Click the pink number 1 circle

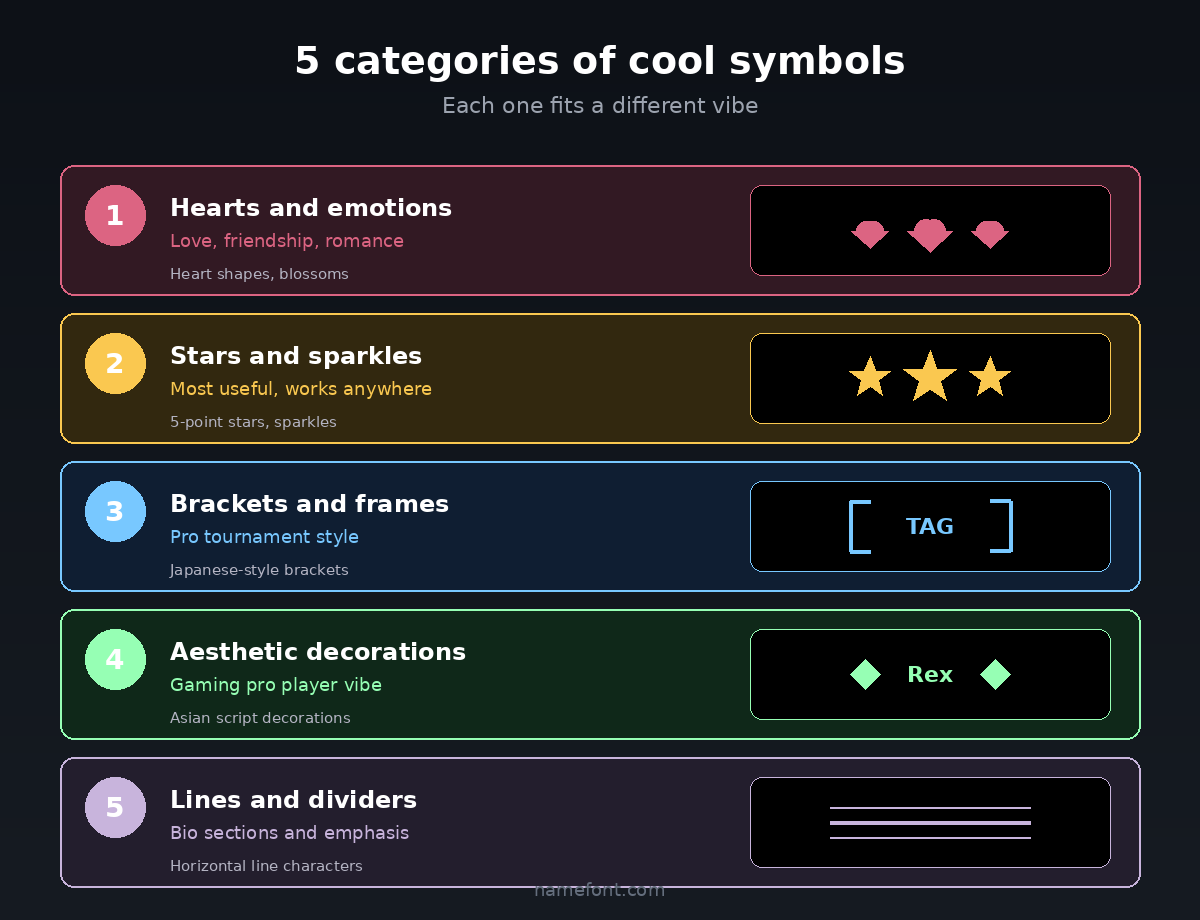click(115, 215)
